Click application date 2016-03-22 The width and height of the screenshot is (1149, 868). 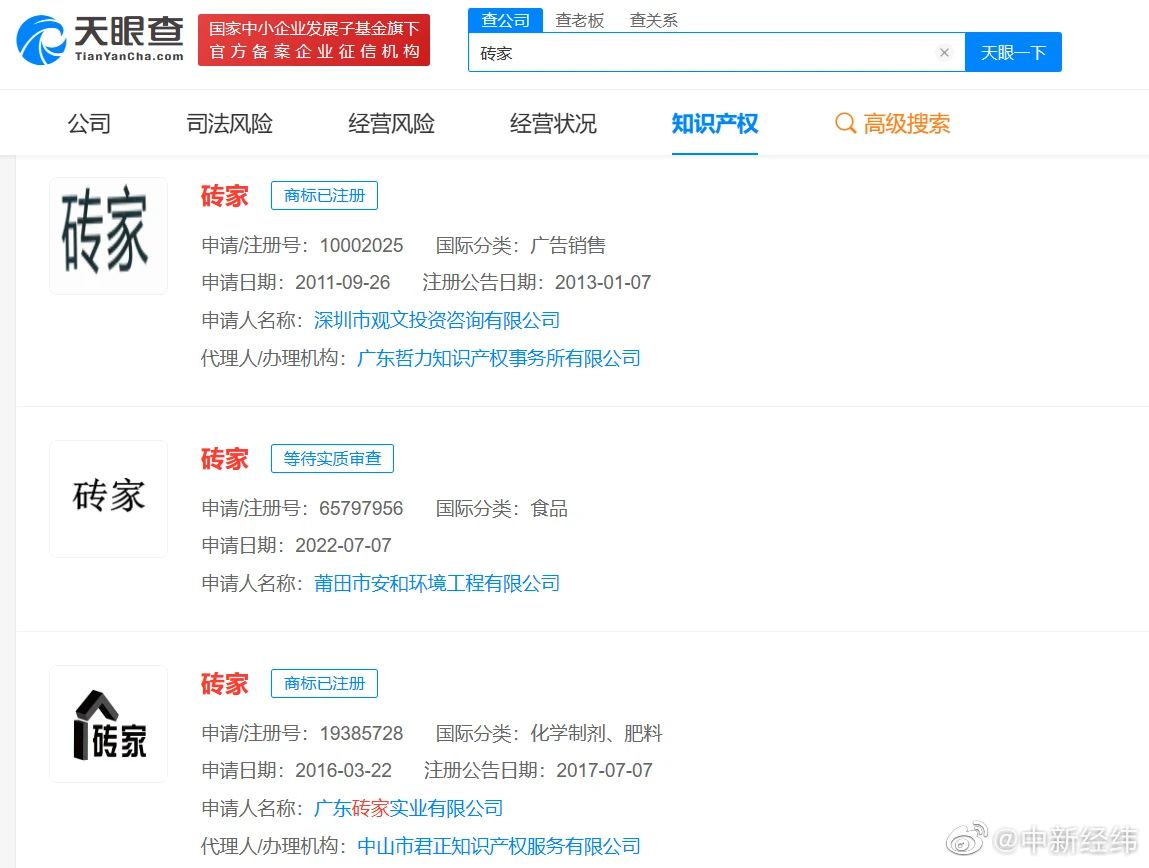[343, 771]
